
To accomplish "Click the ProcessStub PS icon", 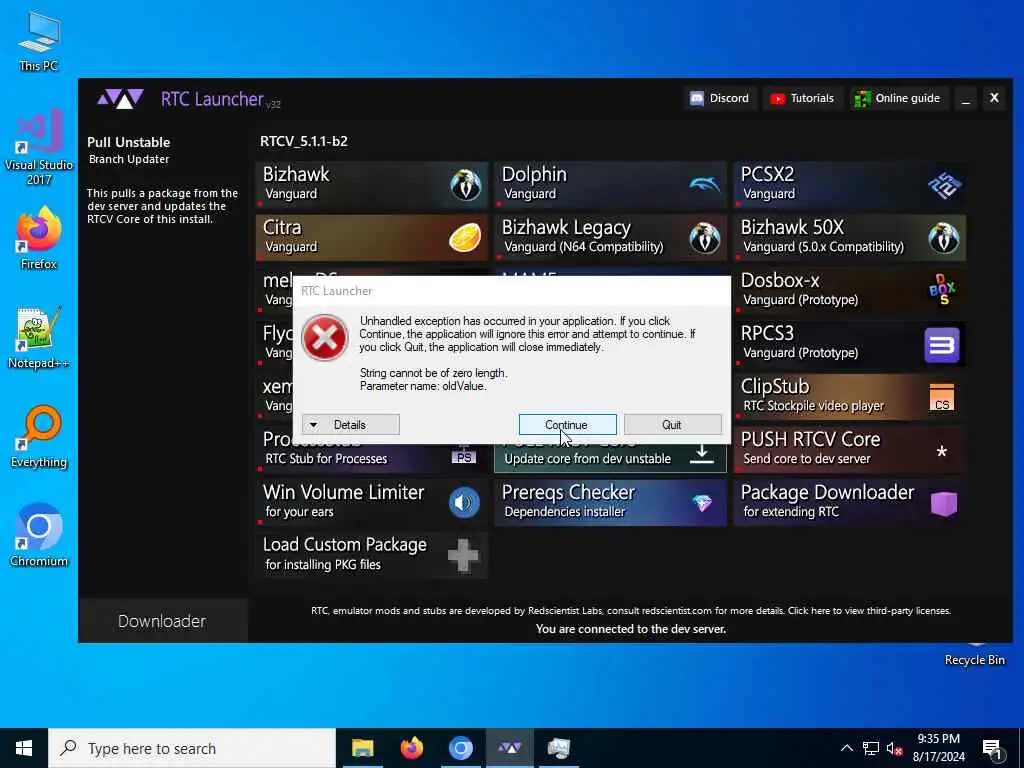I will pyautogui.click(x=464, y=456).
